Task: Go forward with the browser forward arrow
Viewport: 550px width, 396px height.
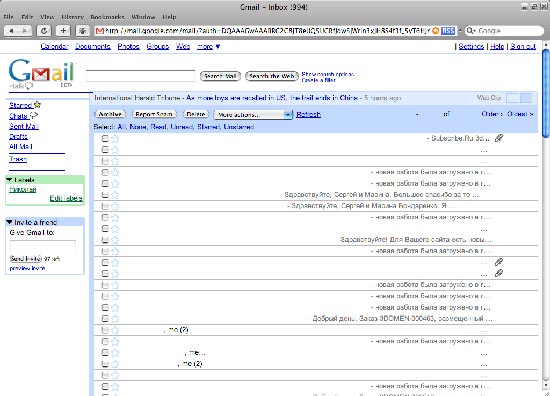Action: click(x=25, y=31)
